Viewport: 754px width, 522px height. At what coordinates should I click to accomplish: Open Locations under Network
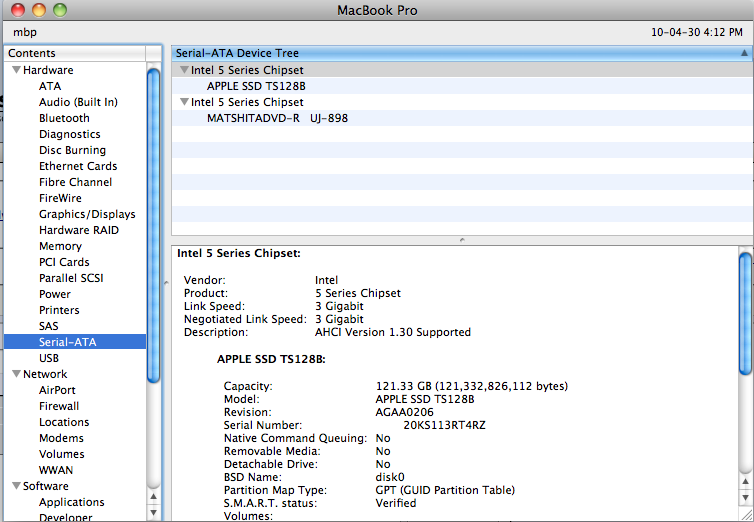64,422
